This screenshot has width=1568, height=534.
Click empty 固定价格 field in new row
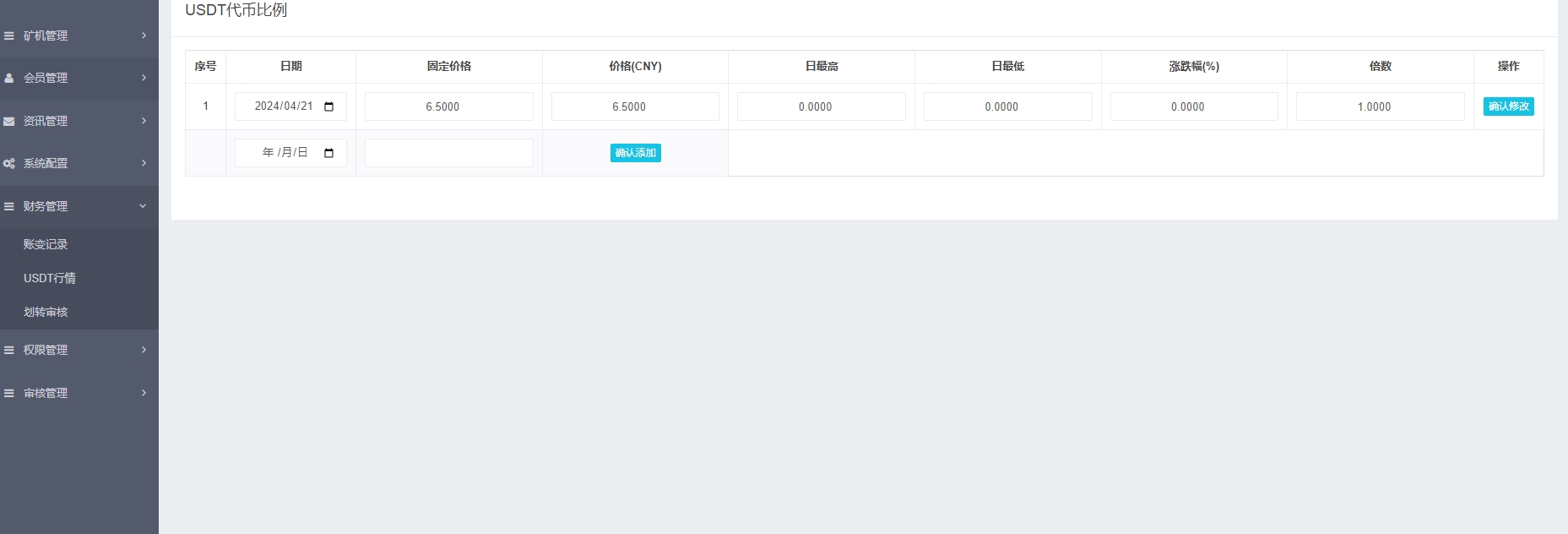(449, 153)
